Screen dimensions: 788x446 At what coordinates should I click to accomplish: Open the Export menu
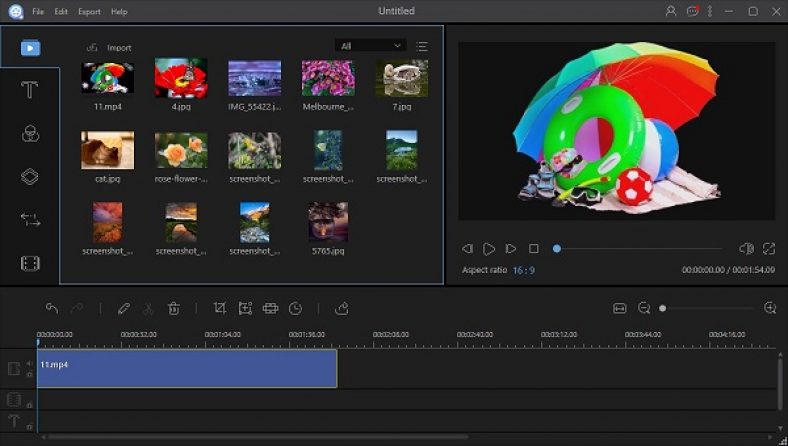coord(89,12)
